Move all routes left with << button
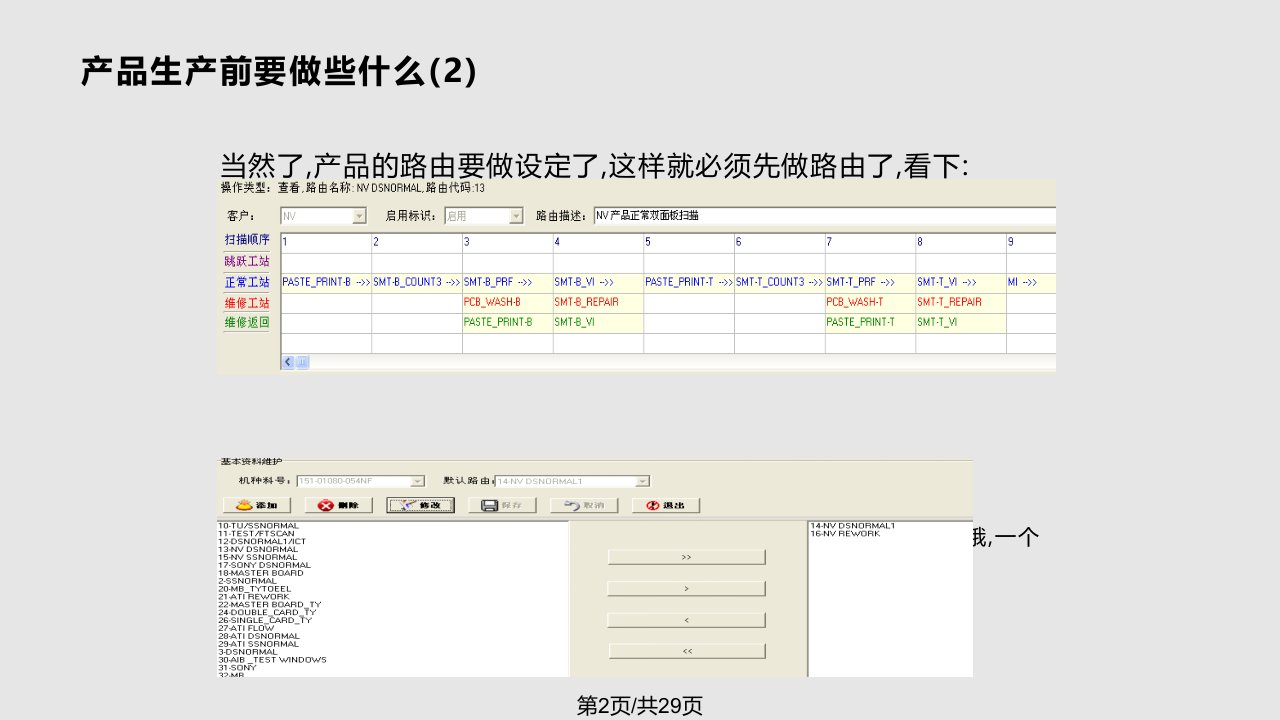The image size is (1280, 720). pos(686,651)
